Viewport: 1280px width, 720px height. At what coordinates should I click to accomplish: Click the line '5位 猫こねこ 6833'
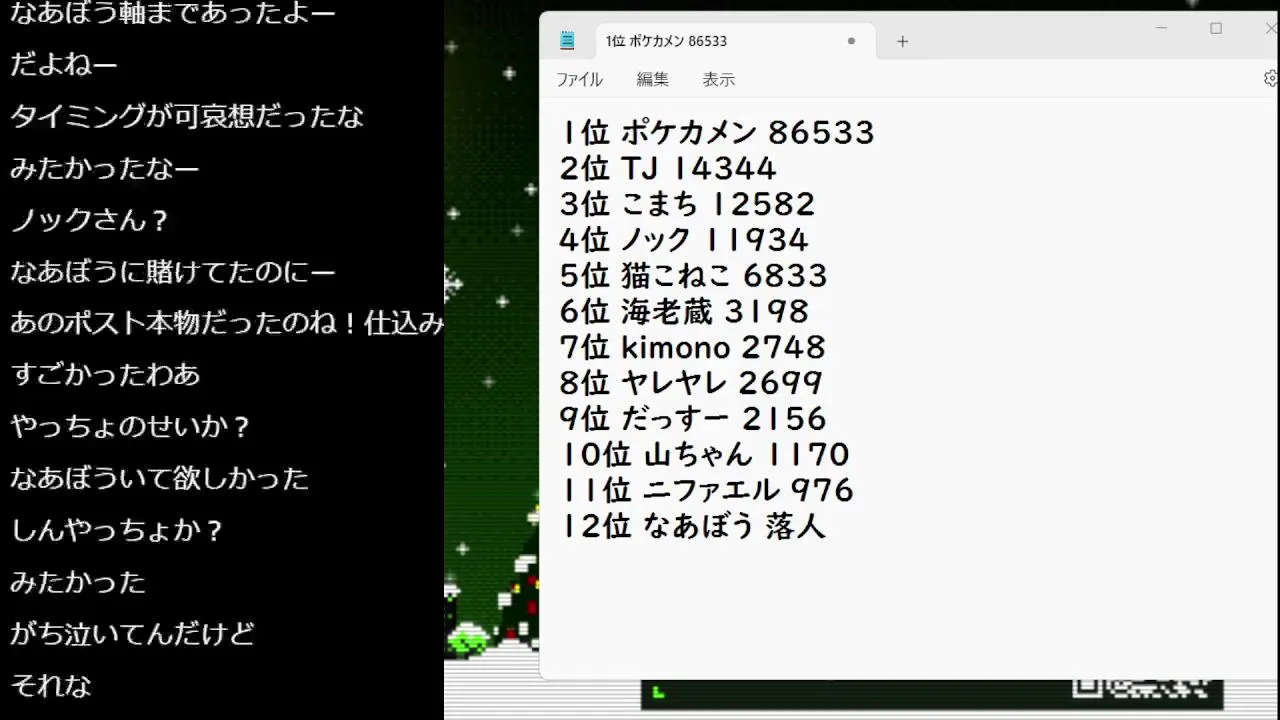(694, 275)
